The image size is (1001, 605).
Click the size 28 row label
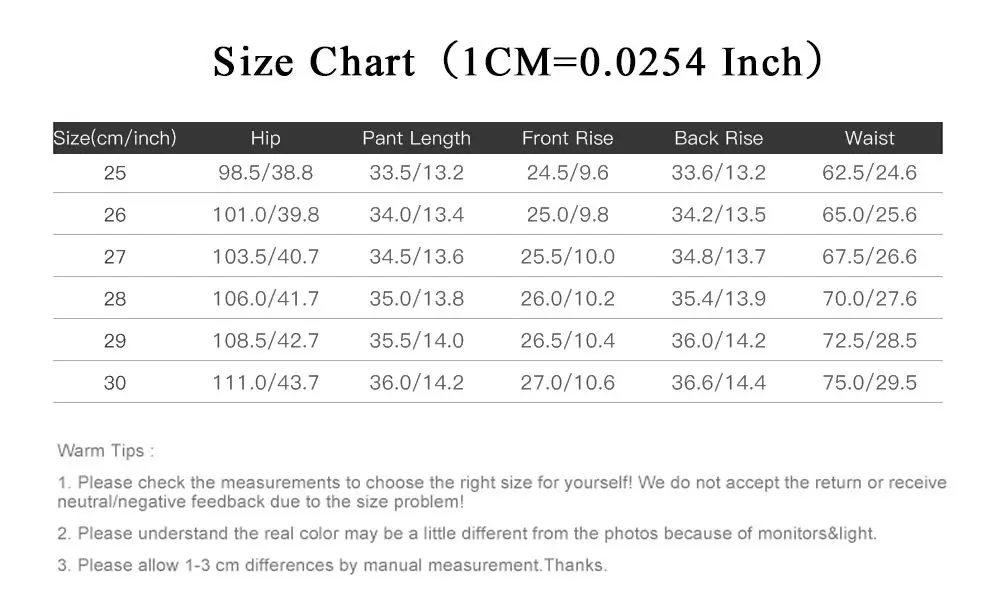(115, 299)
